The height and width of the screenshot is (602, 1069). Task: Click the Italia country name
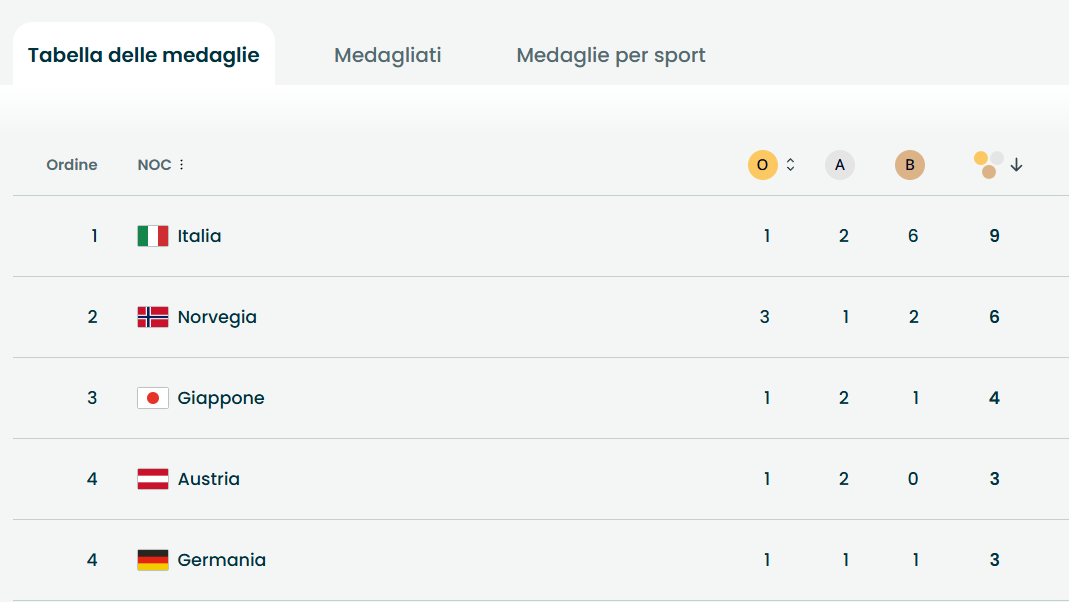tap(200, 236)
